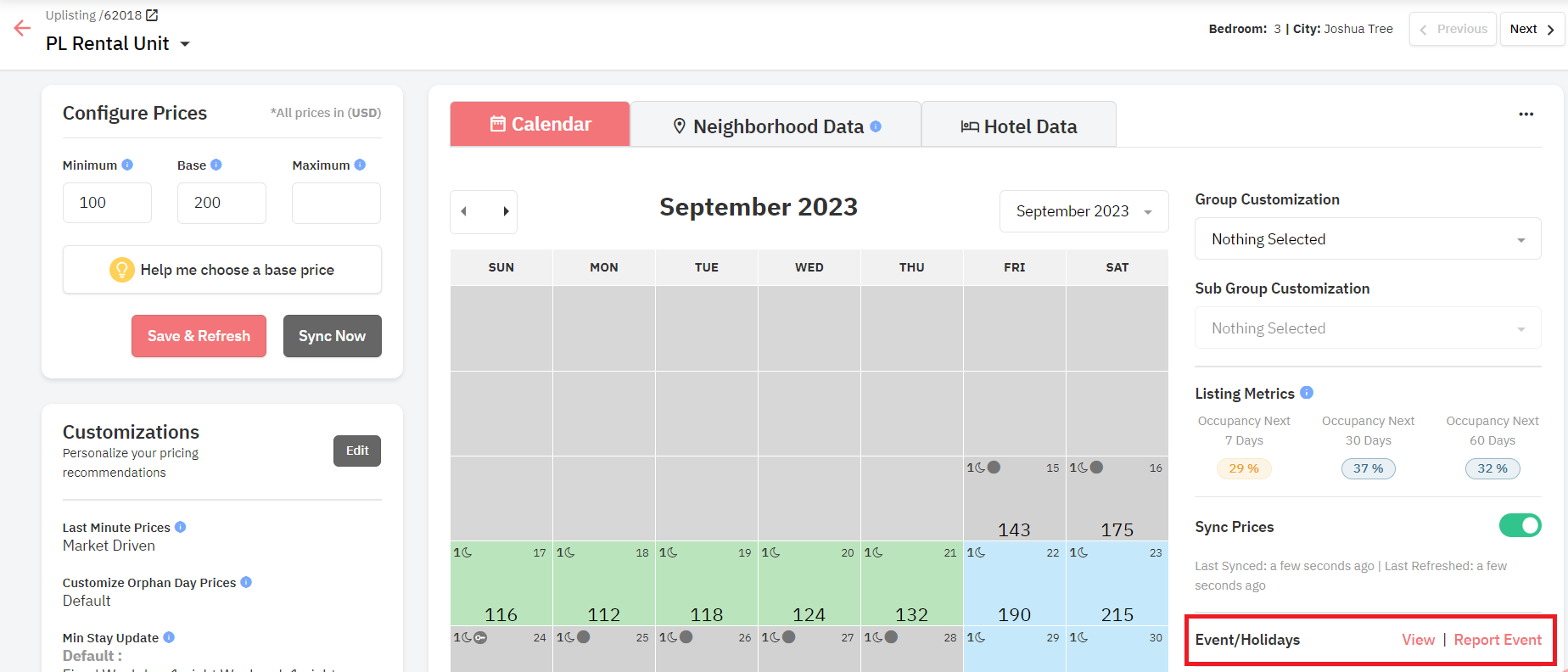Select September 20 with price 124
The image size is (1568, 672).
809,584
